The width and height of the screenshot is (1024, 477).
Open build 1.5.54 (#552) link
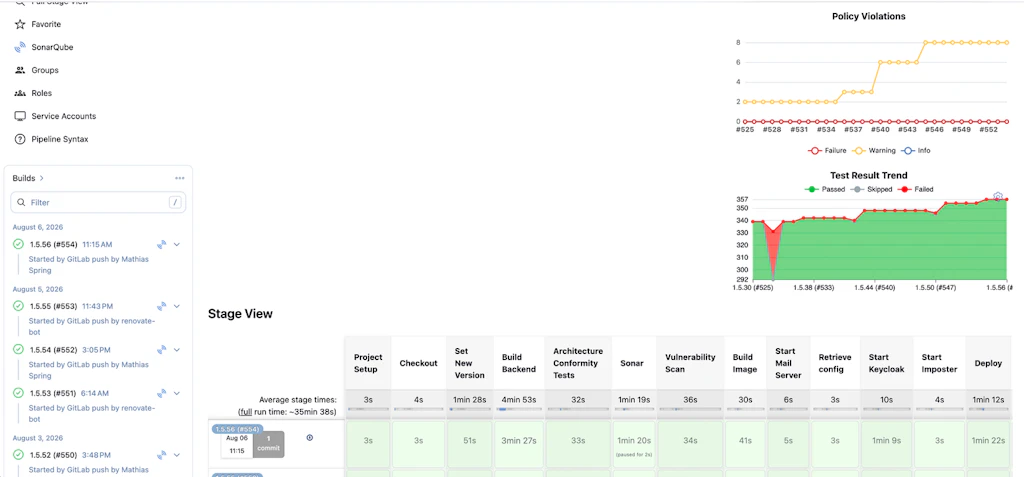tap(54, 350)
